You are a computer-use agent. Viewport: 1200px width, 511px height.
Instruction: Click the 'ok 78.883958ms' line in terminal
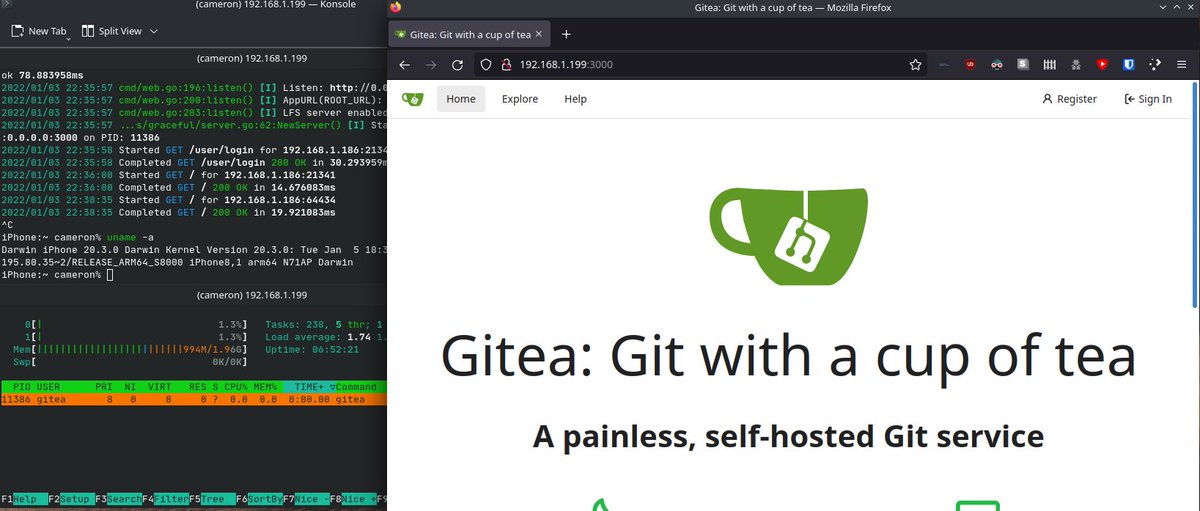43,75
